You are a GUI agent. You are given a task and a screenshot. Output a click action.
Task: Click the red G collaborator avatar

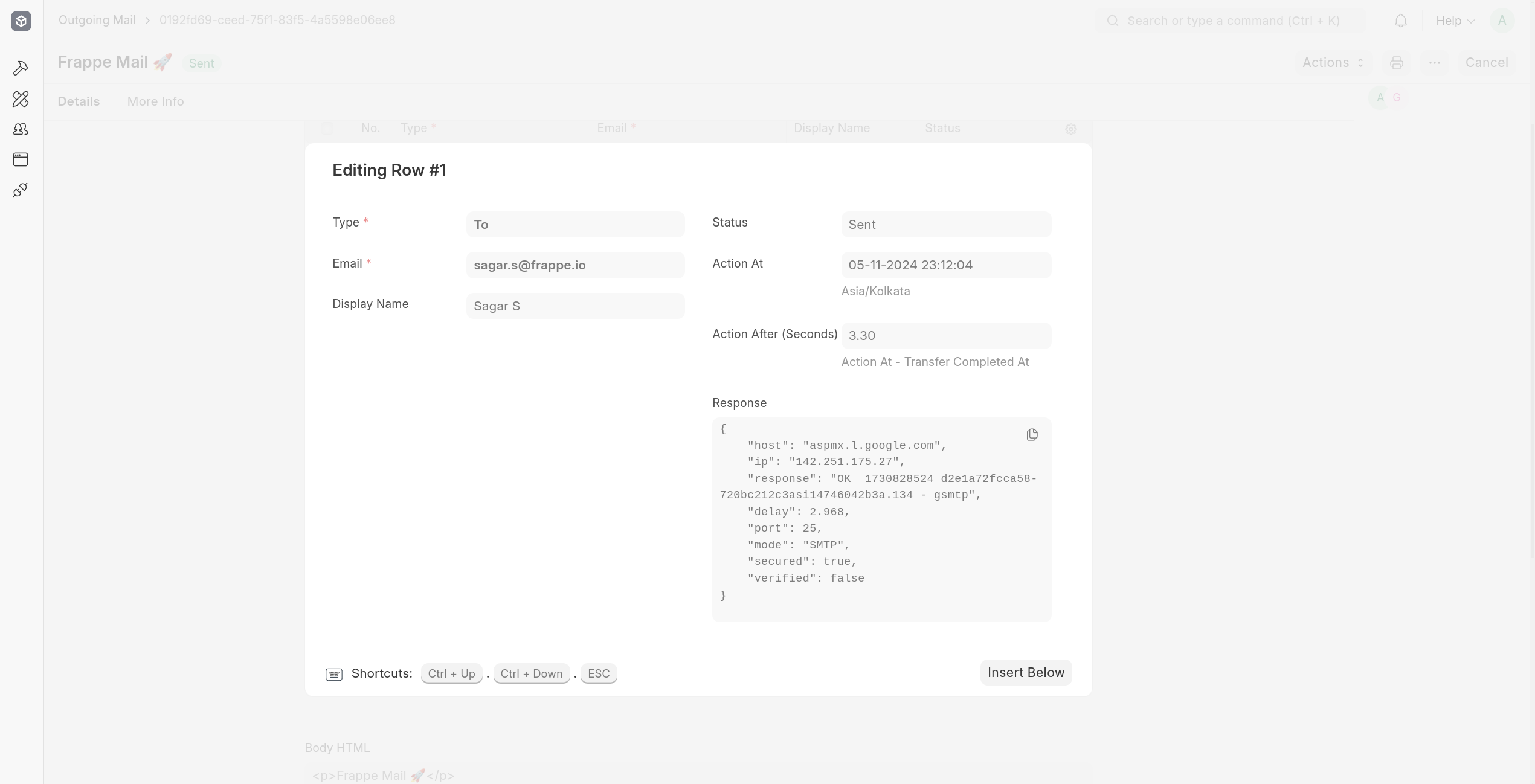point(1396,97)
